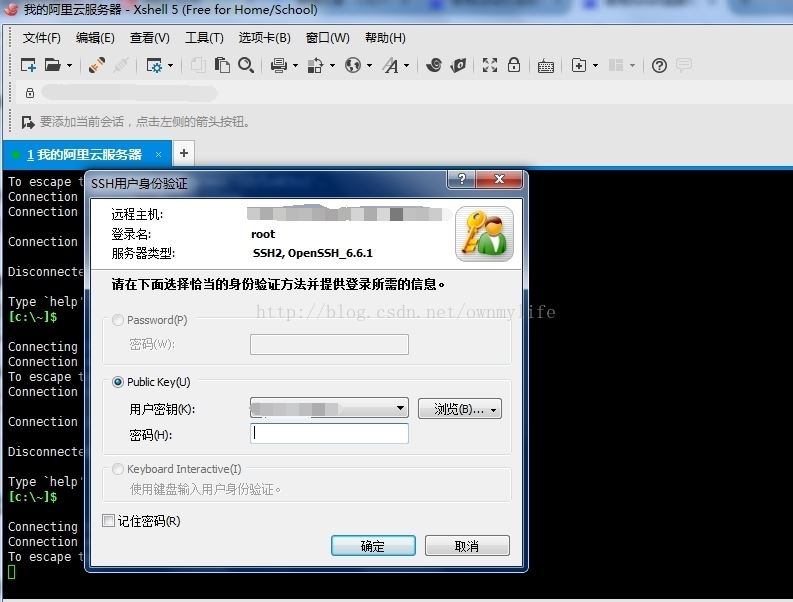Toggle full screen icon
The height and width of the screenshot is (602, 793).
click(x=490, y=65)
